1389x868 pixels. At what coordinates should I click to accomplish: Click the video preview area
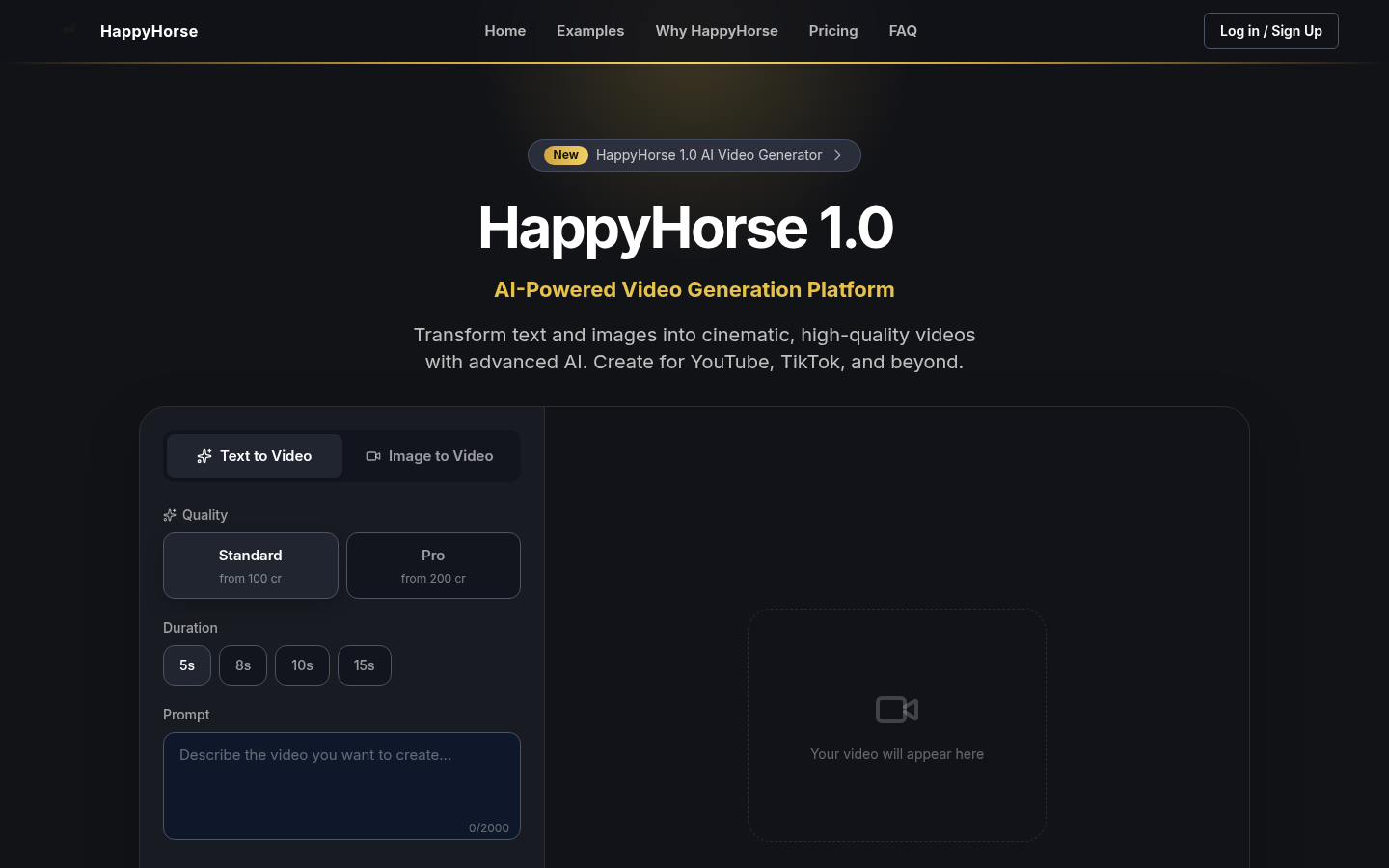click(x=896, y=724)
